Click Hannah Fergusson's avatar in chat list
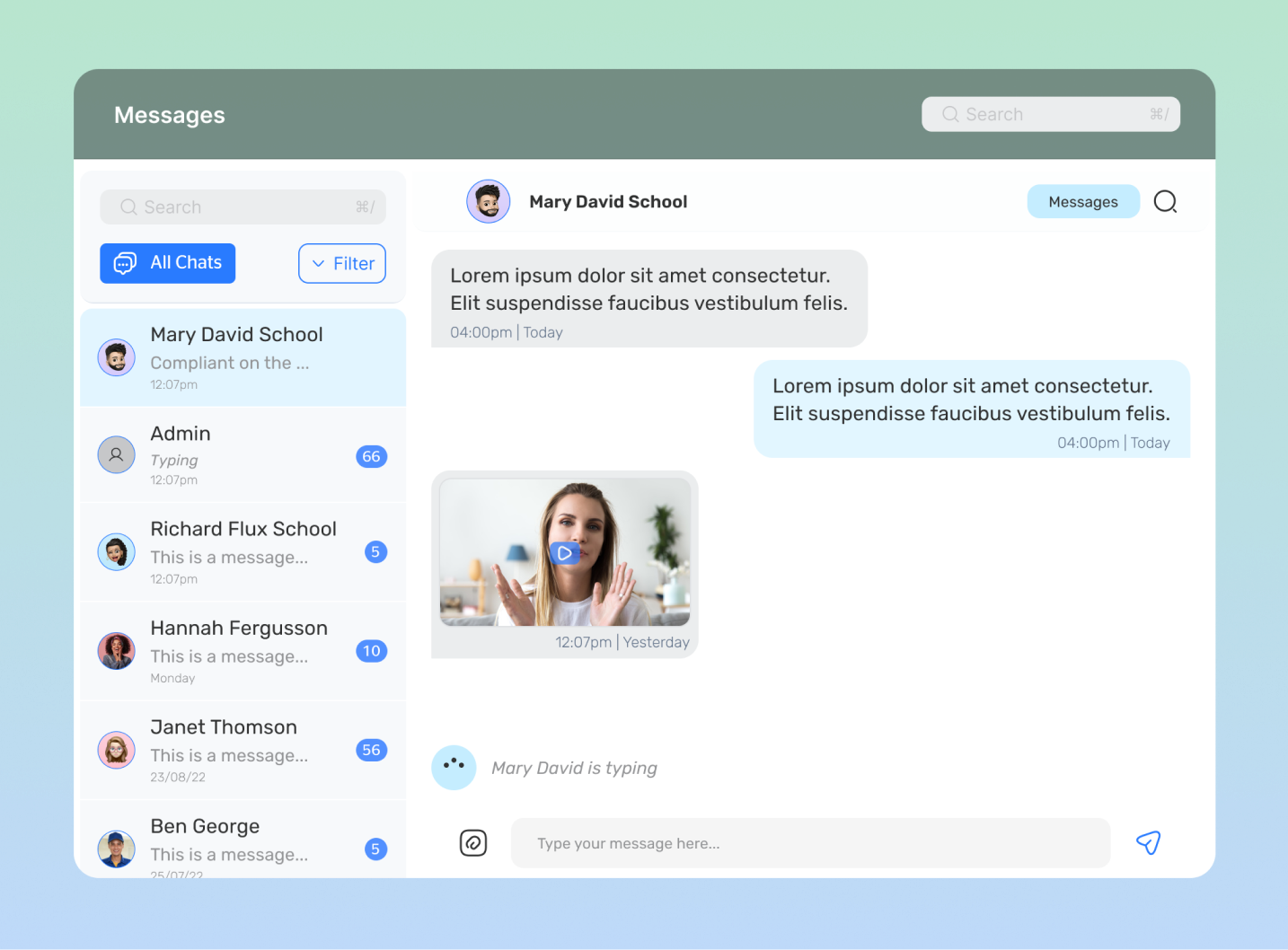The width and height of the screenshot is (1288, 950). tap(117, 651)
